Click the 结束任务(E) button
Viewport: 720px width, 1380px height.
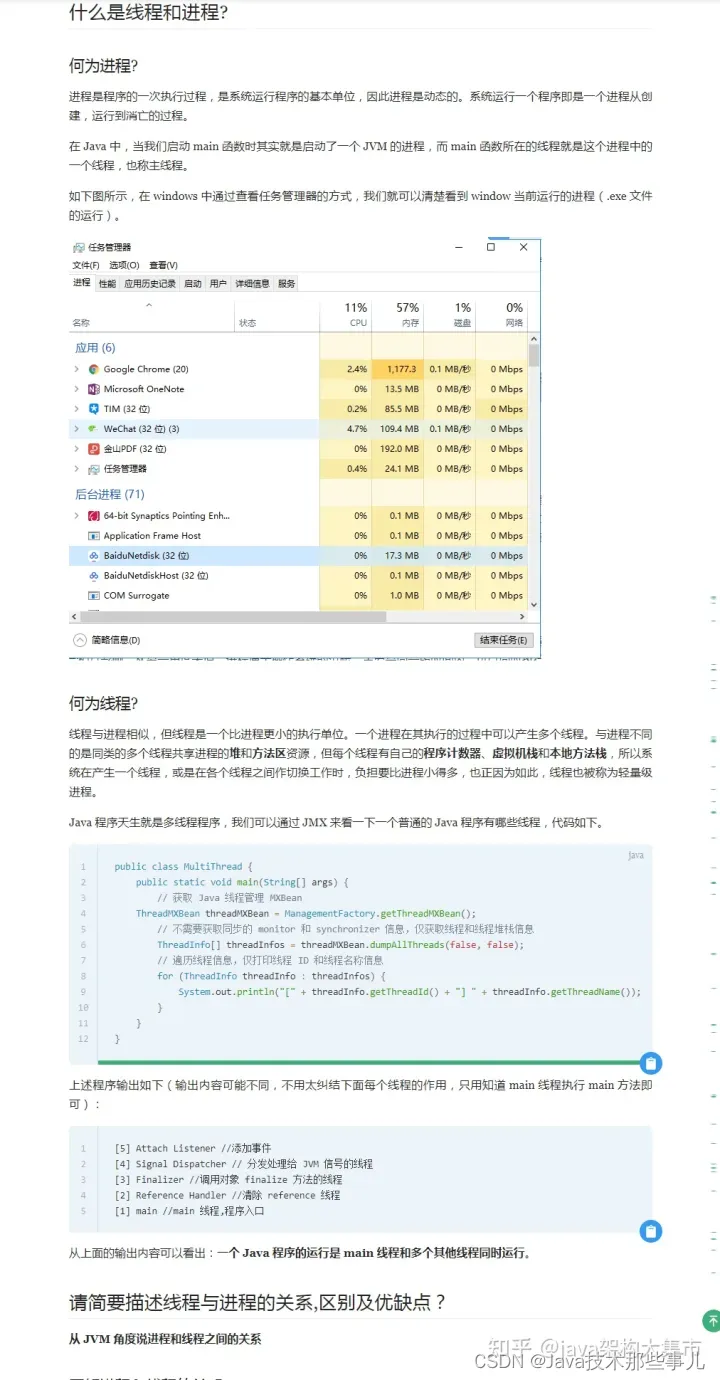point(503,640)
